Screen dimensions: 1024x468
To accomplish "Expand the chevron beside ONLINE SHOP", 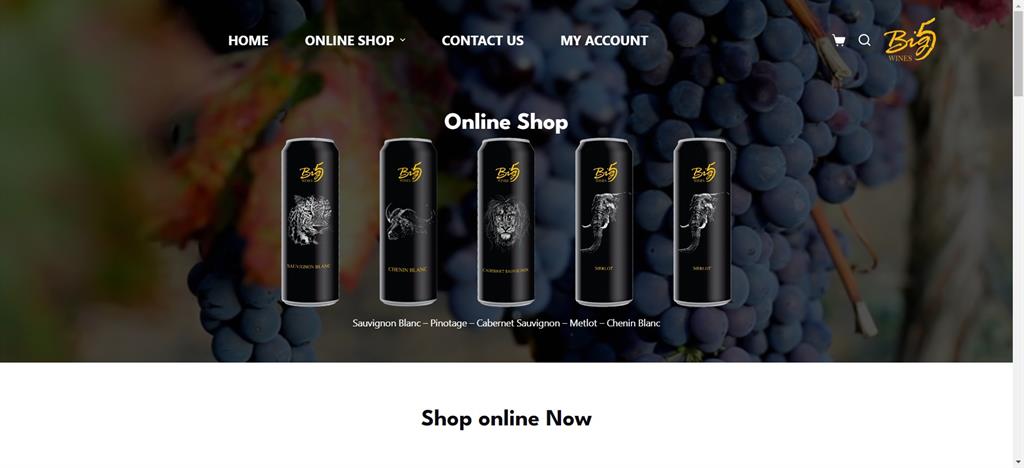I will click(x=402, y=40).
